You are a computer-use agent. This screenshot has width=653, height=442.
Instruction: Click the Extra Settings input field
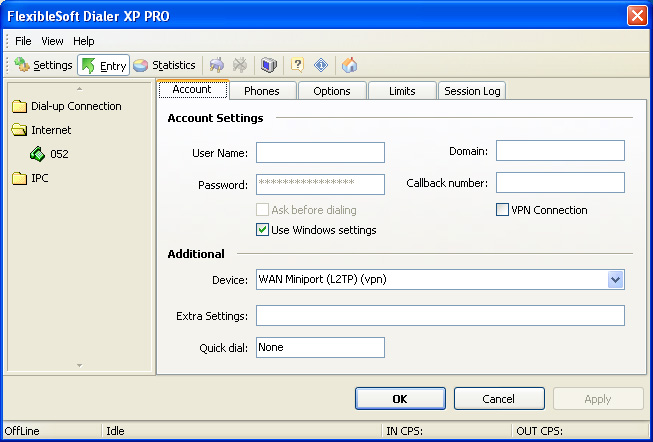click(440, 315)
